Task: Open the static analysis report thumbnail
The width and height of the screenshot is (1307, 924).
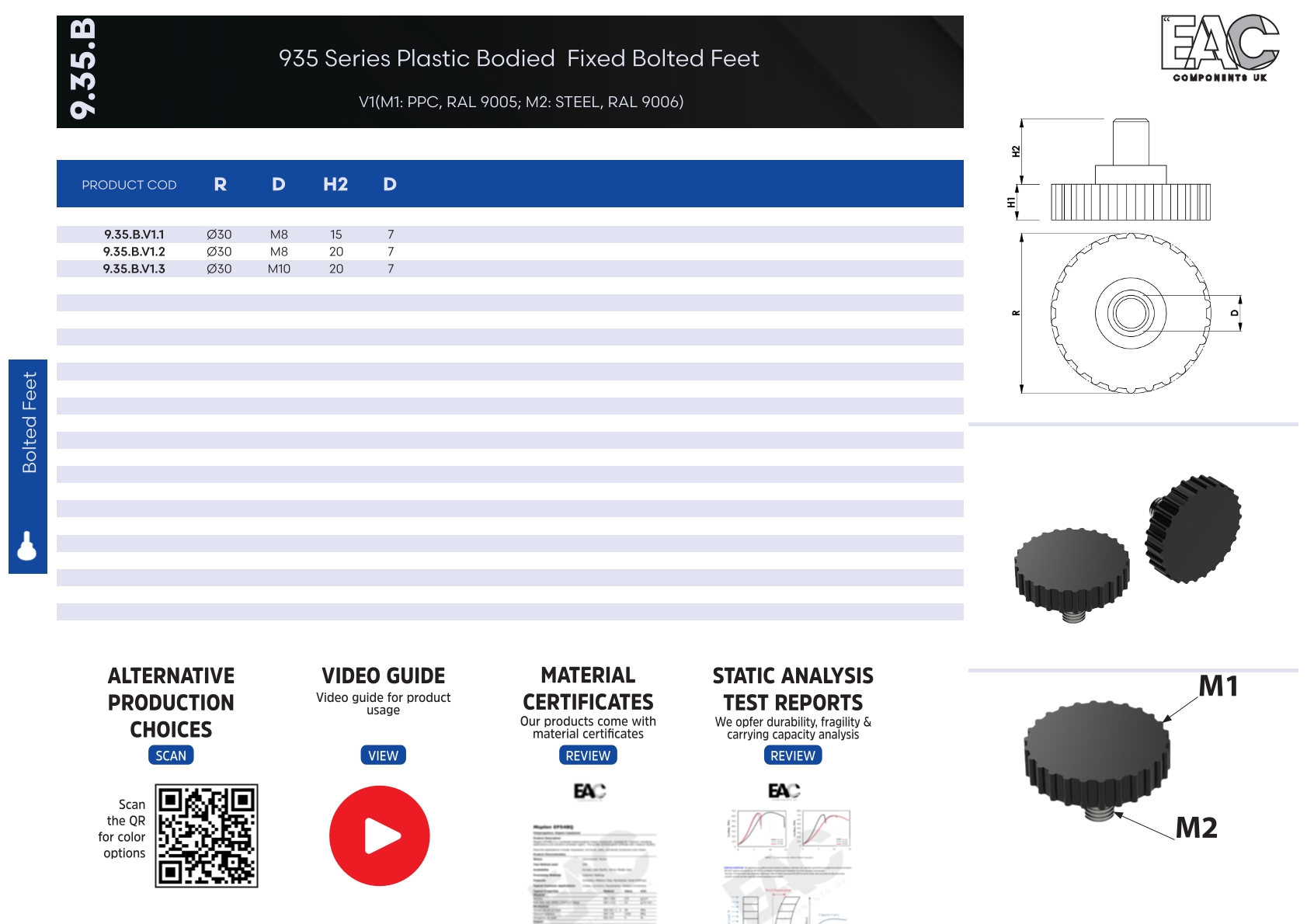Action: pyautogui.click(x=788, y=866)
